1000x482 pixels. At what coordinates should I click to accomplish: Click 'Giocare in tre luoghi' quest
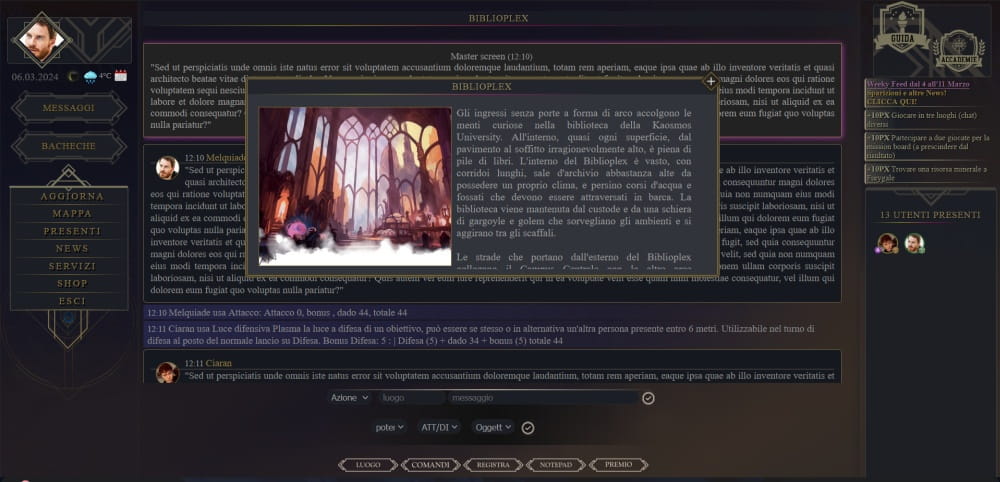coord(928,119)
